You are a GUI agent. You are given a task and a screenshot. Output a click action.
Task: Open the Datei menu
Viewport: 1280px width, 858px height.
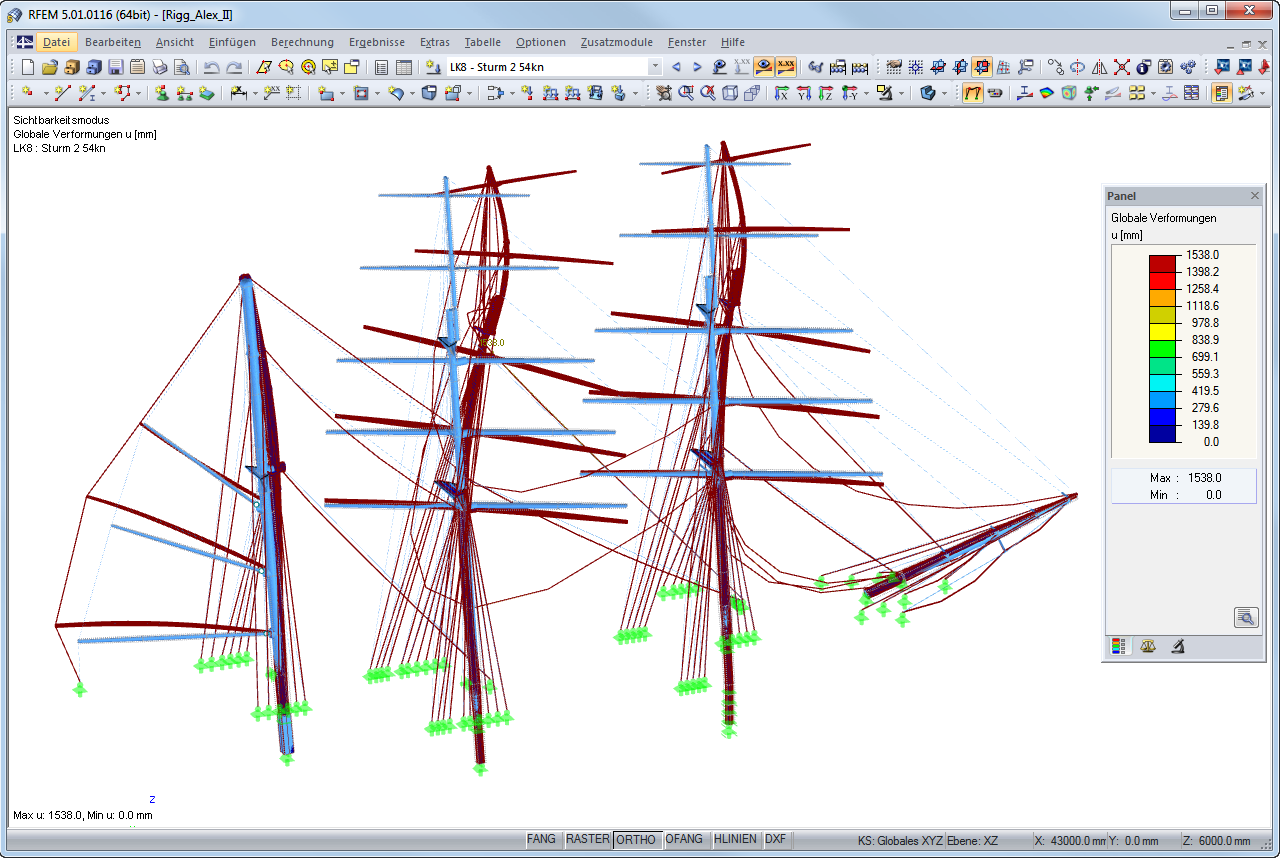click(57, 42)
